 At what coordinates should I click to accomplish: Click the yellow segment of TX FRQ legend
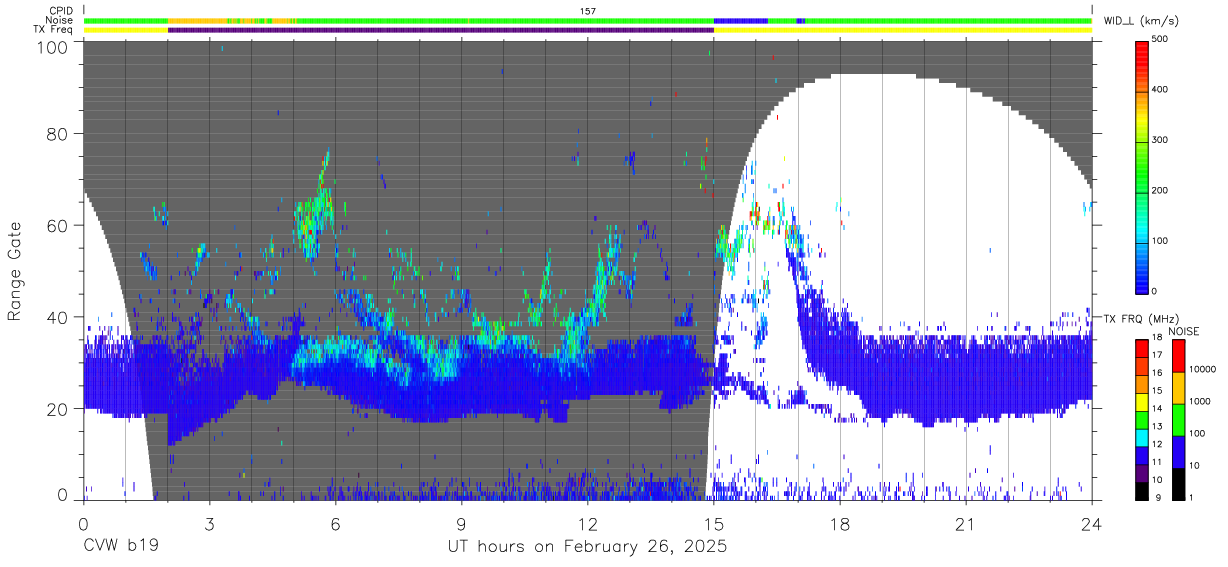click(x=1142, y=401)
